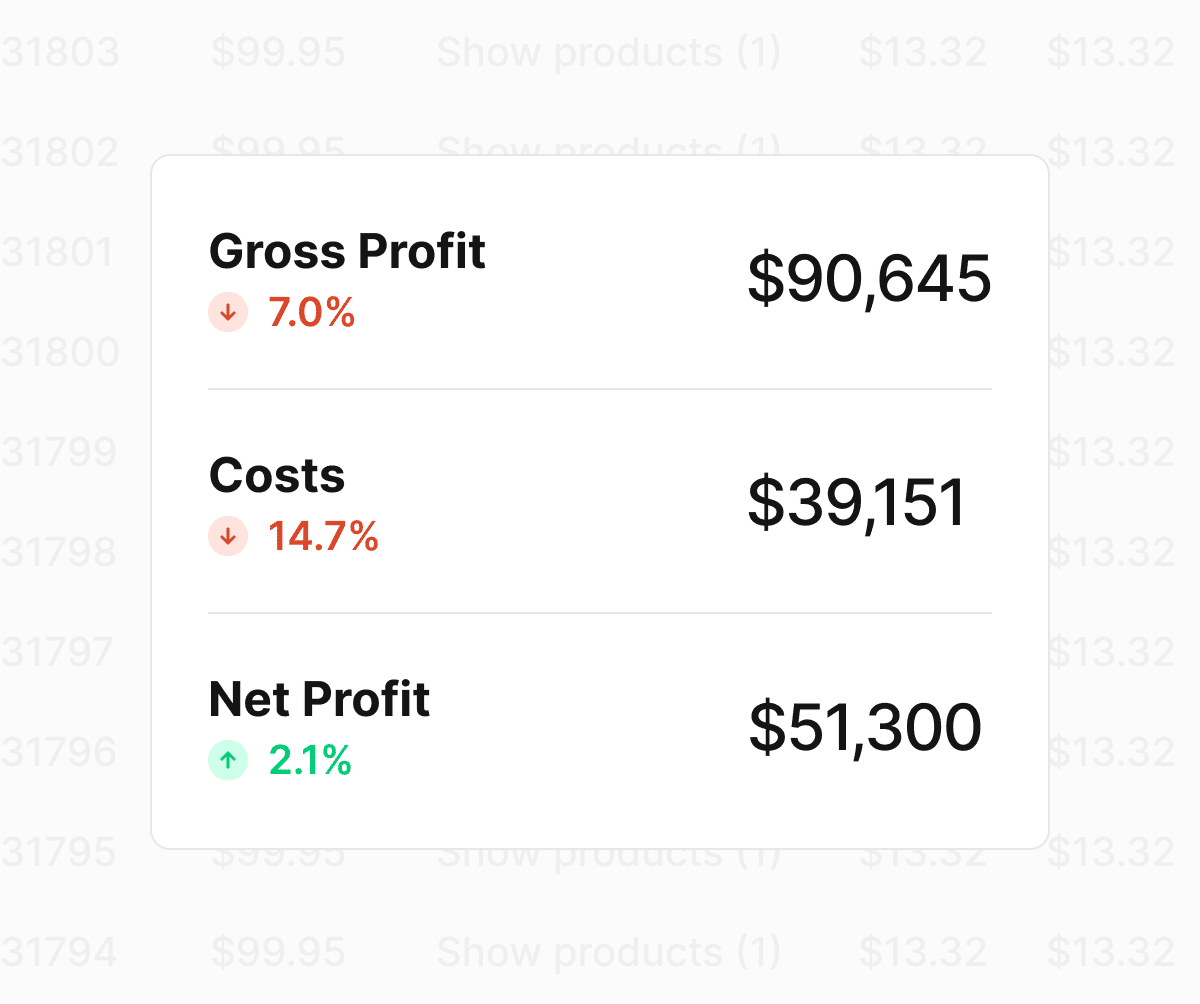Click the $90,645 gross profit amount

point(869,279)
